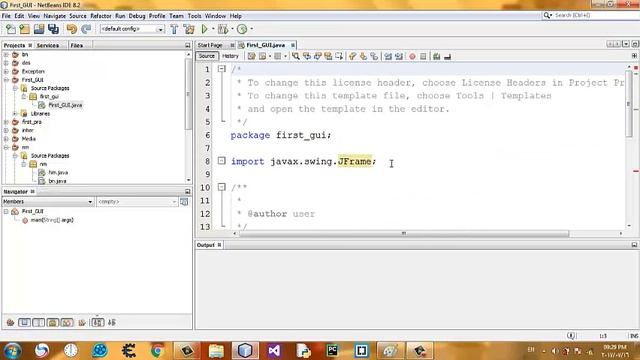This screenshot has width=640, height=360.
Task: Expand the Libraries node under First_GUI
Action: 15,113
